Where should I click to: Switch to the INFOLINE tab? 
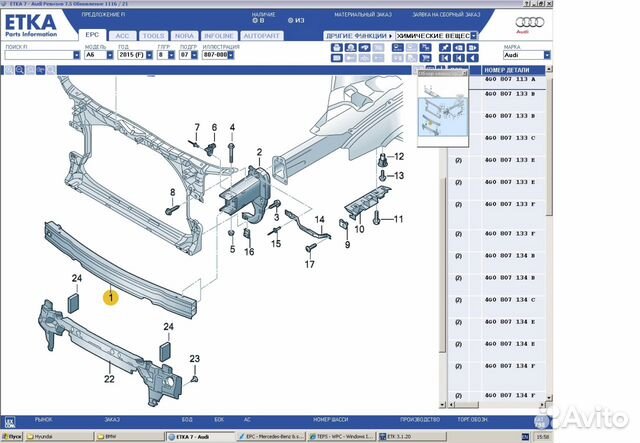219,36
